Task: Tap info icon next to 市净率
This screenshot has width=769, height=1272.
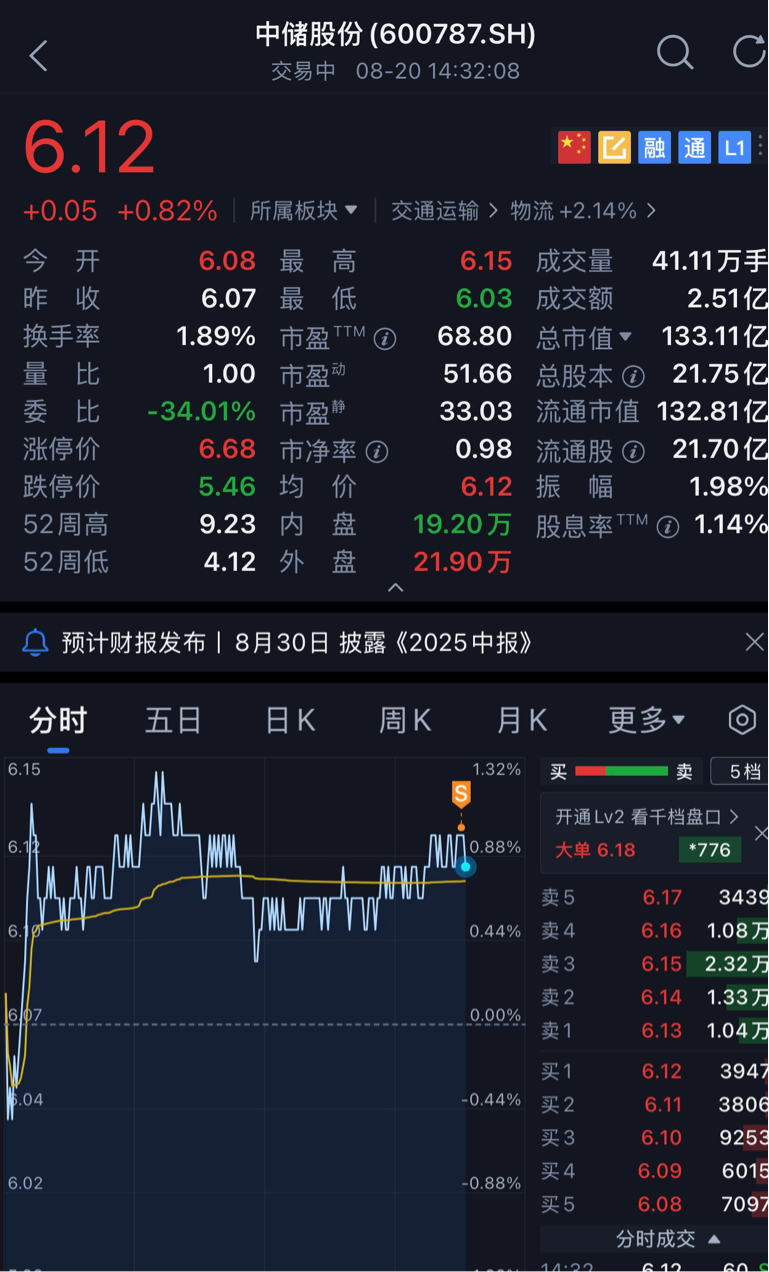Action: tap(376, 452)
